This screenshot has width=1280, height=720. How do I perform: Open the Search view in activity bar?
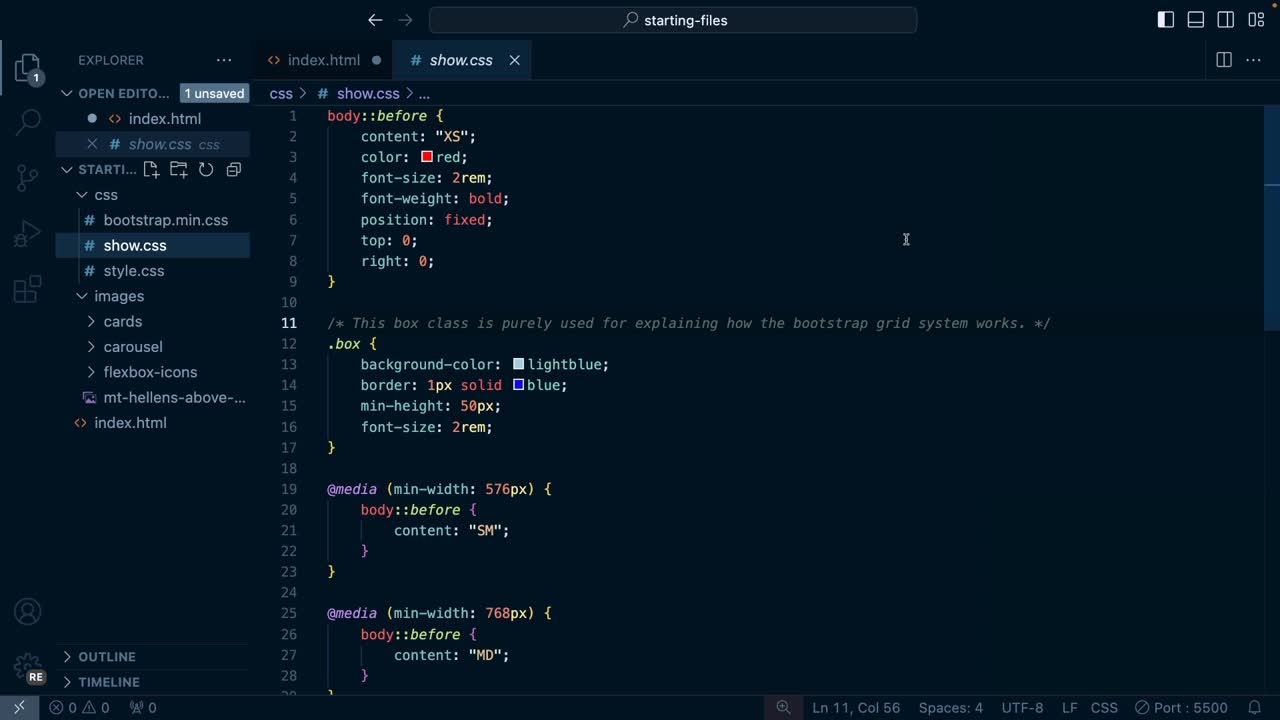click(28, 122)
